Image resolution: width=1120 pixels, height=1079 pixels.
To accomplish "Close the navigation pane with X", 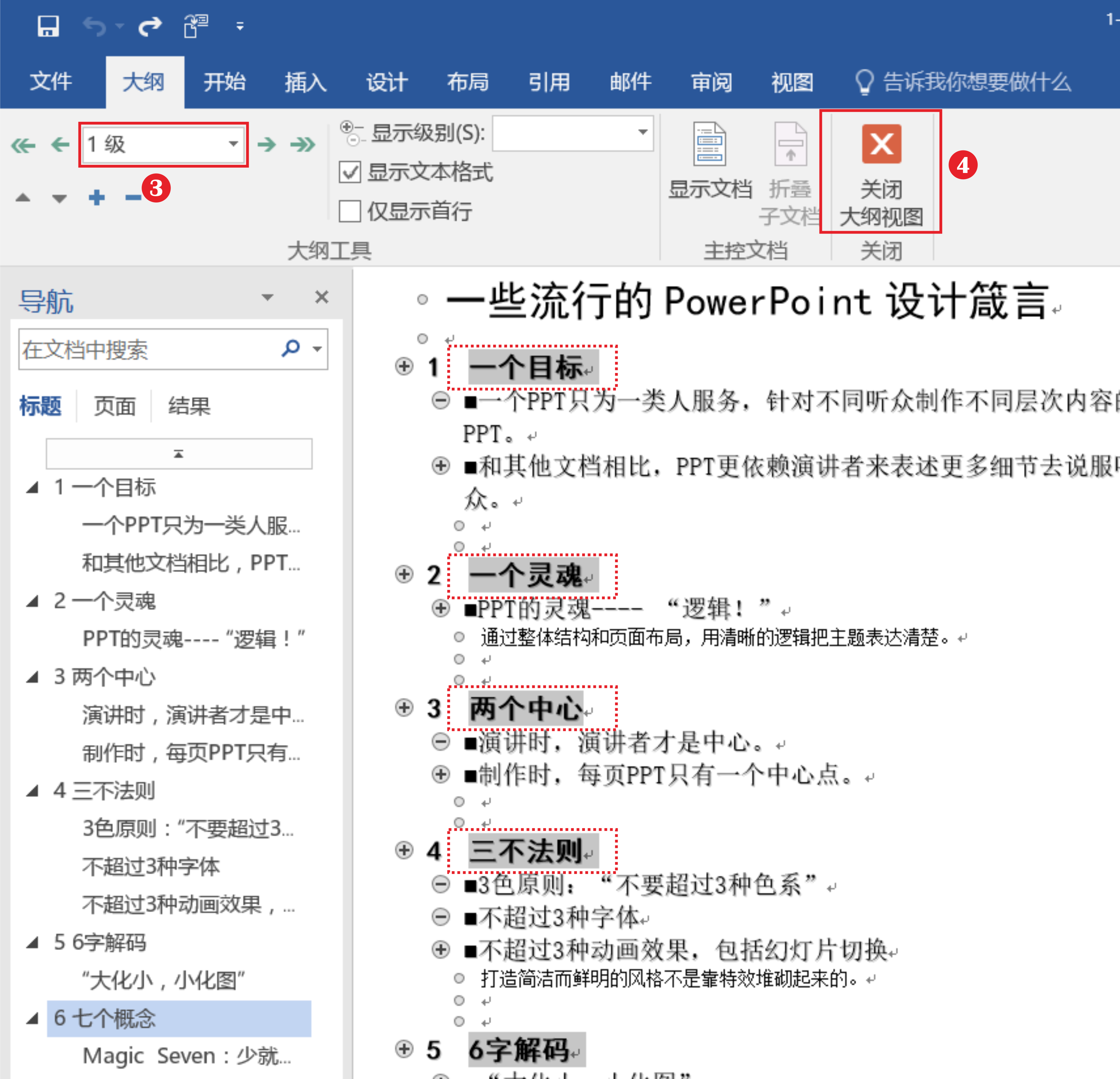I will pyautogui.click(x=322, y=297).
